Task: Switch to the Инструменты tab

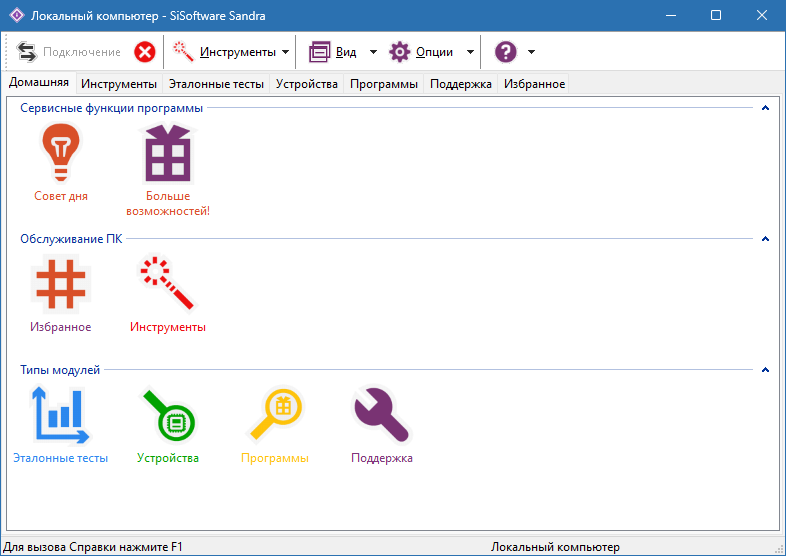Action: coord(119,84)
